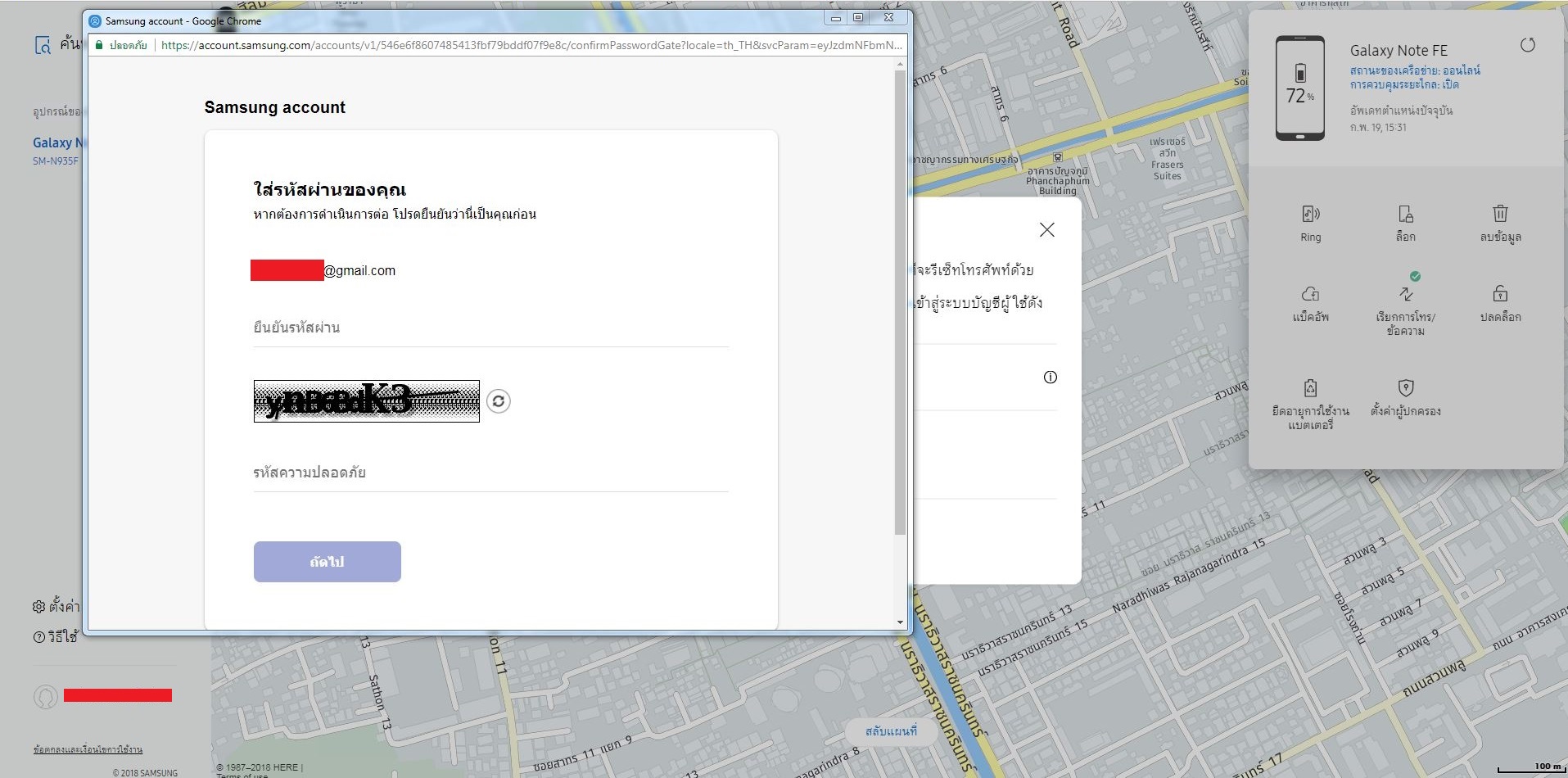Maximize the Samsung account Chrome window
1568x778 pixels.
point(858,17)
